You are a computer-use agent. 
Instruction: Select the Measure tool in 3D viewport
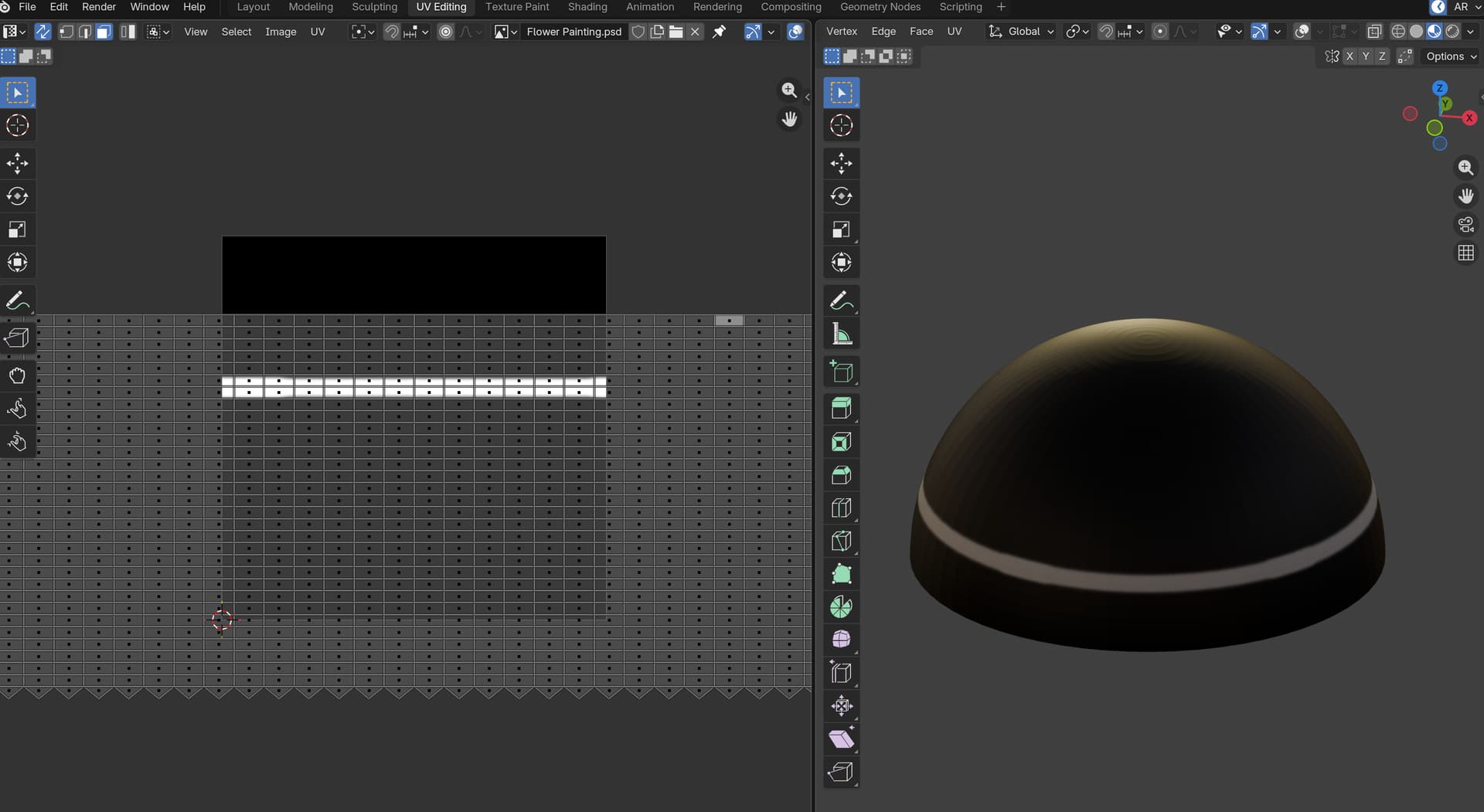click(x=841, y=335)
